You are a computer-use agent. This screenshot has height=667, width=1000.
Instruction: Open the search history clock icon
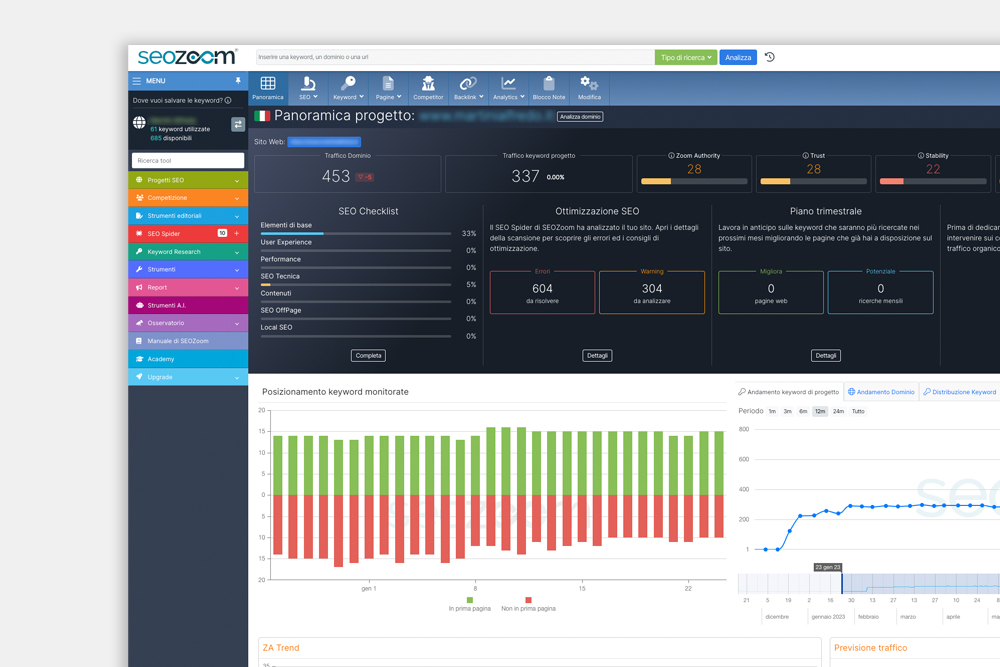coord(770,57)
